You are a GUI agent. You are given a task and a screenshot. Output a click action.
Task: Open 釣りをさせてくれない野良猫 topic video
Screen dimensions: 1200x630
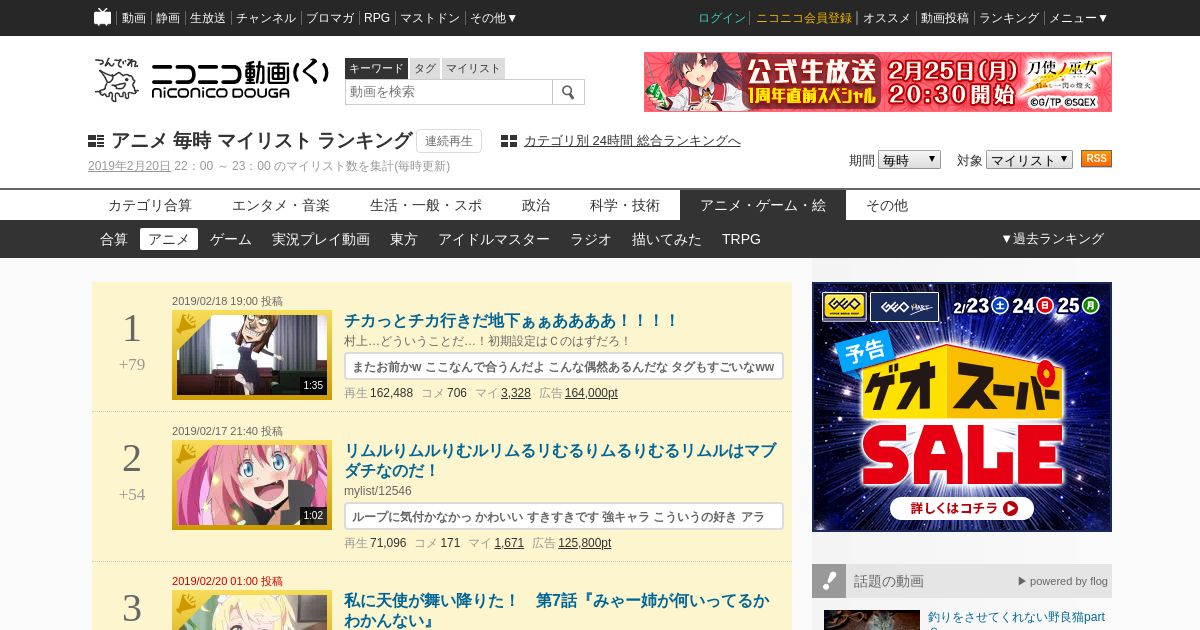(1016, 619)
